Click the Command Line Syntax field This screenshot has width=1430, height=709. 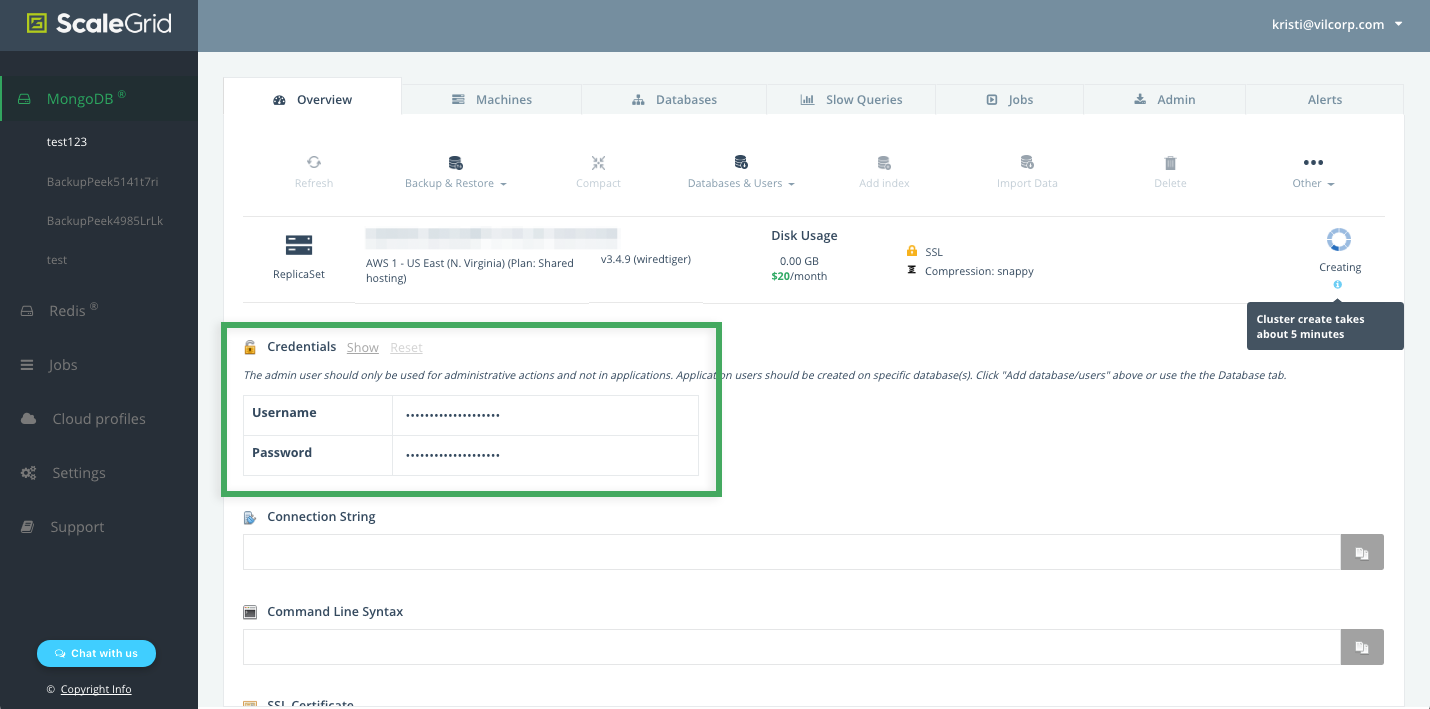791,647
